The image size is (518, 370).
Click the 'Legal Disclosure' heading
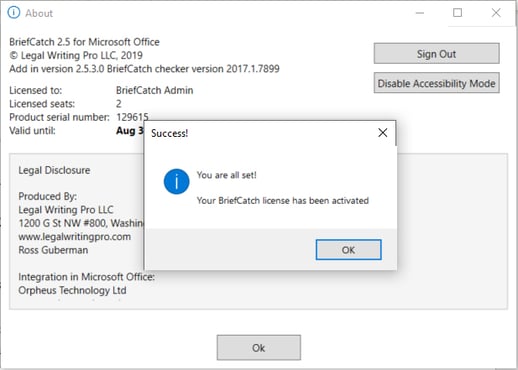tap(54, 170)
